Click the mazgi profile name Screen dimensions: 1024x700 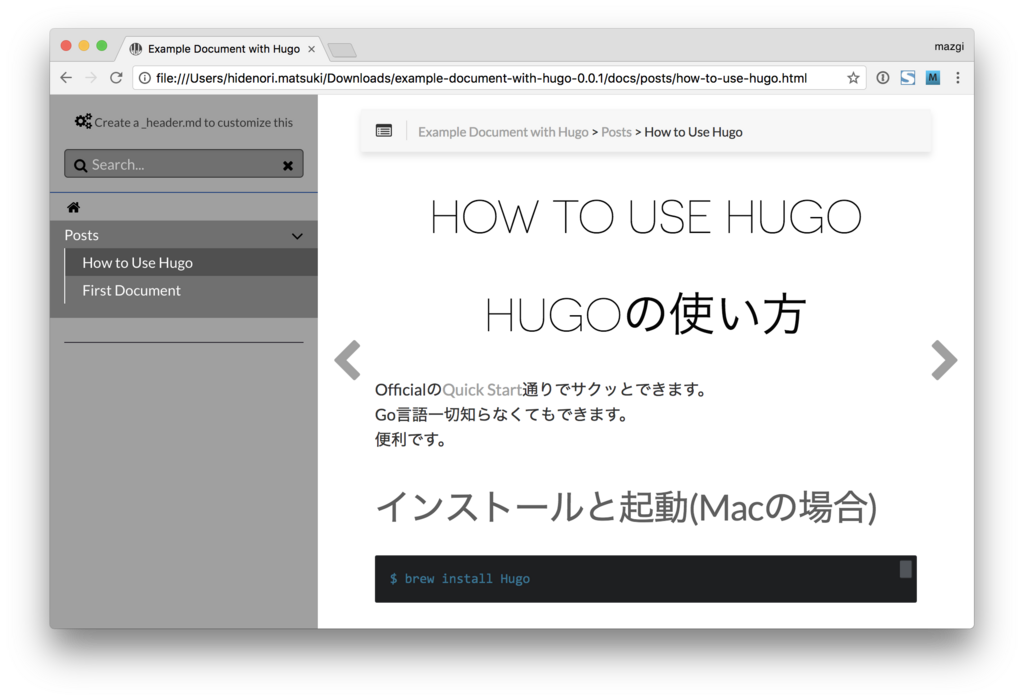(948, 46)
